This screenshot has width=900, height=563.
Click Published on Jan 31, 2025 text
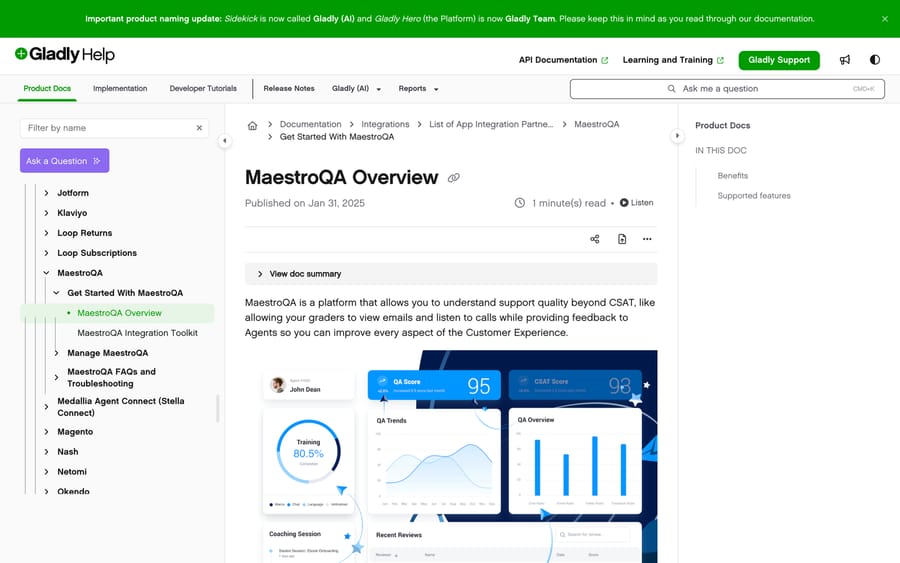[x=305, y=203]
